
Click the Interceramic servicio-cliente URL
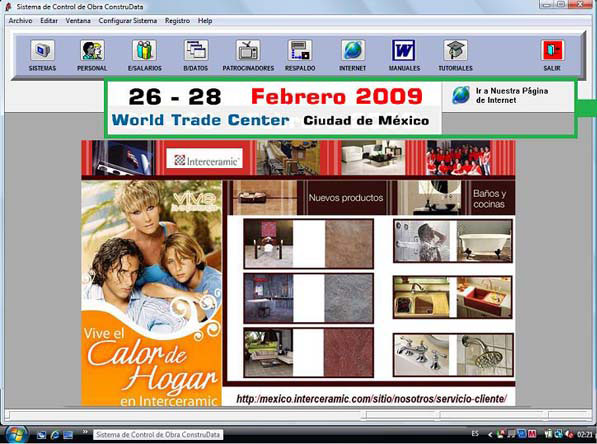pos(371,399)
